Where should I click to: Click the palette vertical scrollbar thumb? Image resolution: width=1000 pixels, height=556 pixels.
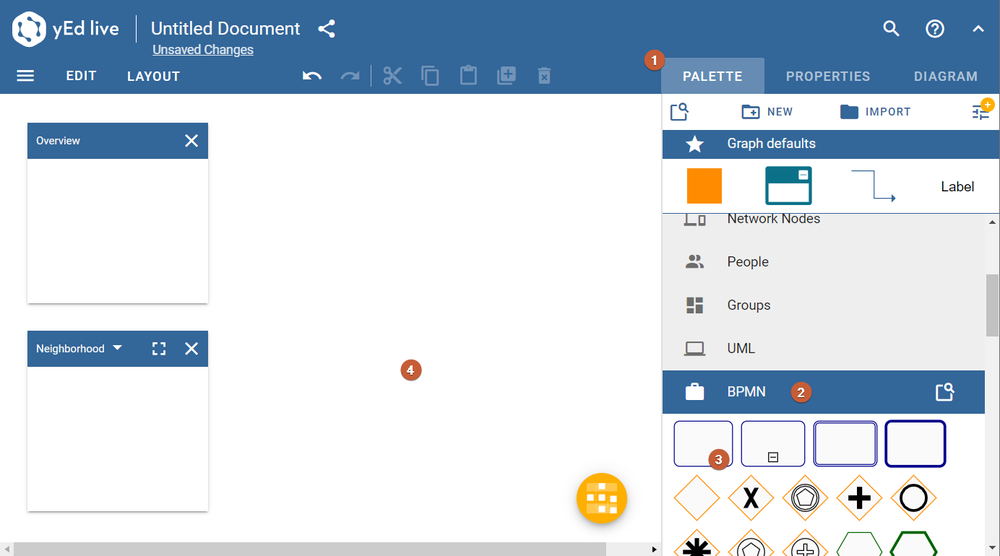[x=992, y=305]
